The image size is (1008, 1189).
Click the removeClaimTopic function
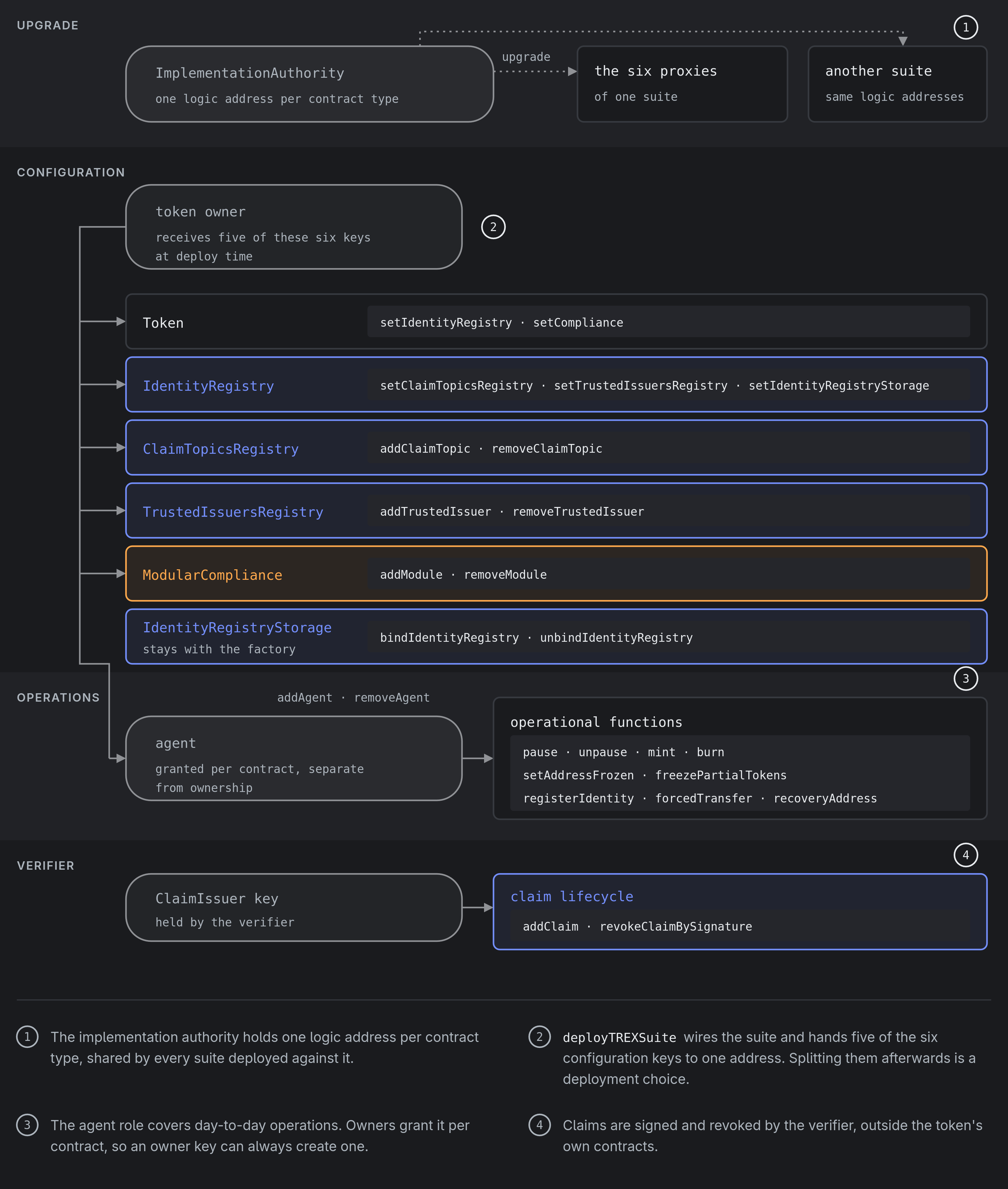[x=547, y=448]
